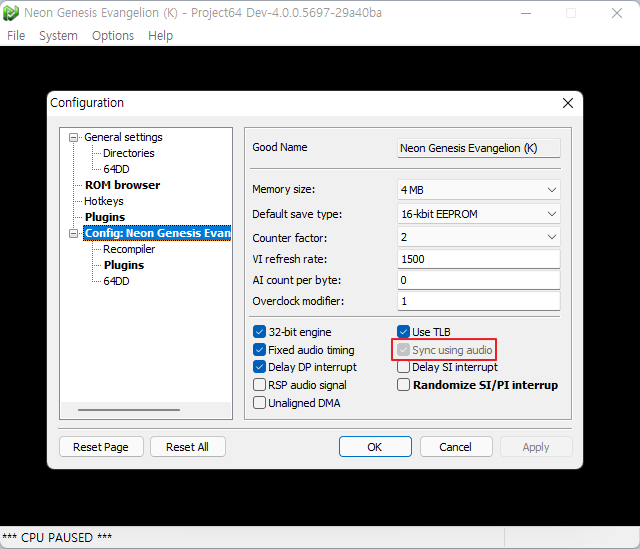Select 64DD under General settings
This screenshot has width=640, height=549.
point(116,169)
